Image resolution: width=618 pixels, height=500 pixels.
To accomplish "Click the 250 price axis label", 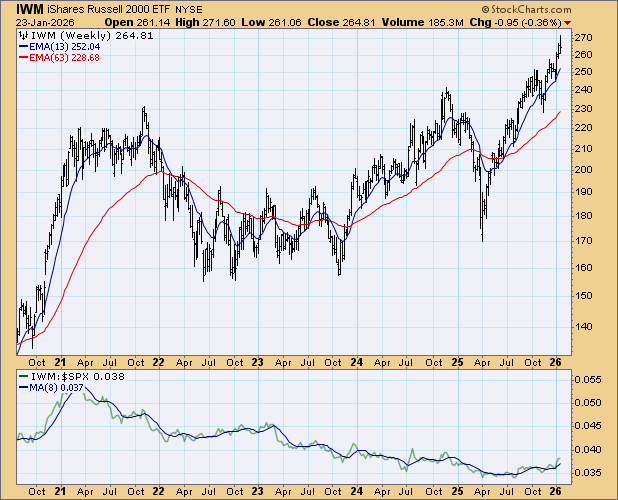I will [583, 72].
